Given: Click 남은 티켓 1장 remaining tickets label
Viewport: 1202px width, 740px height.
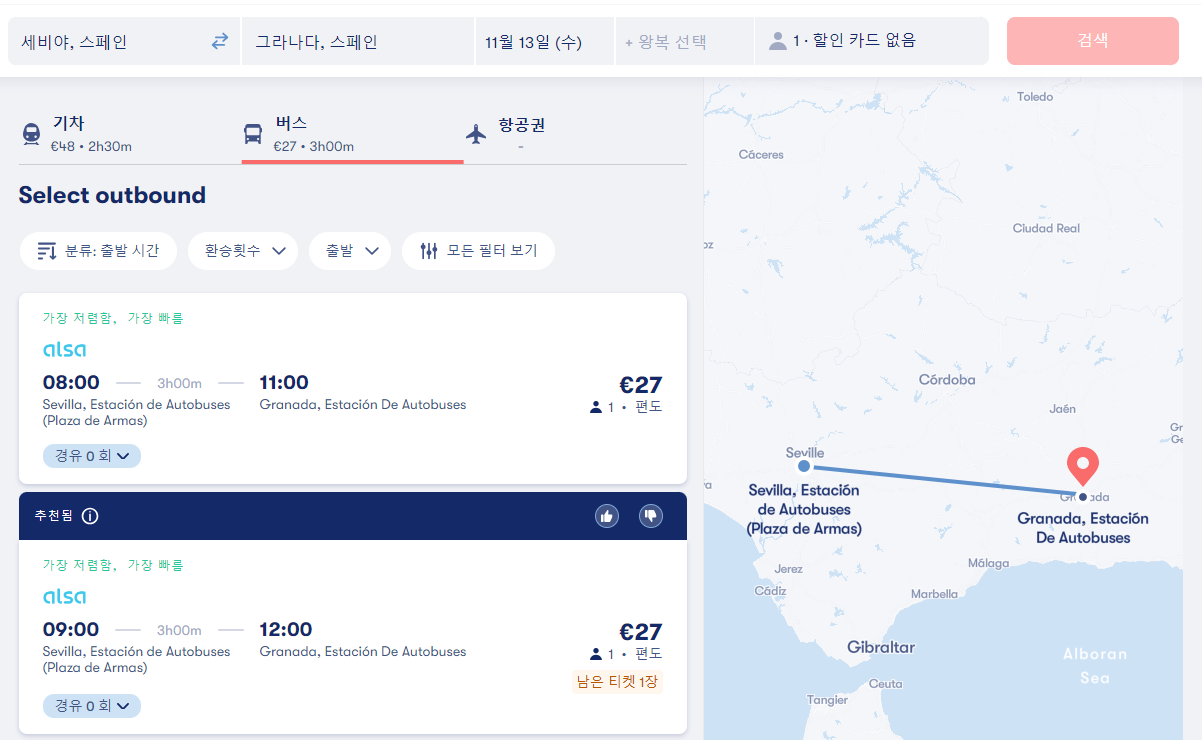Looking at the screenshot, I should [x=617, y=682].
